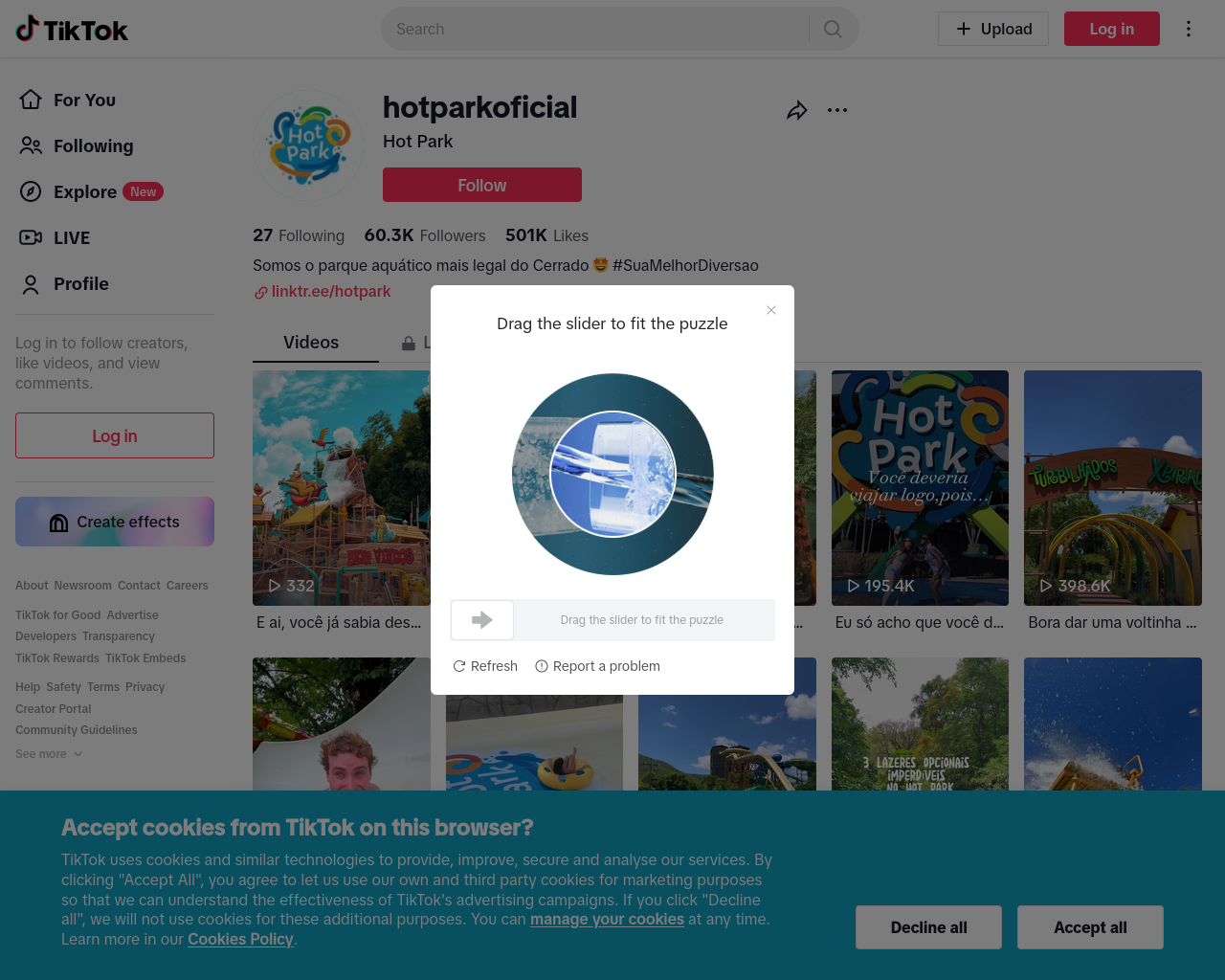1225x980 pixels.
Task: Click caption 'Bora dar uma voltinha ...'
Action: click(x=1113, y=622)
